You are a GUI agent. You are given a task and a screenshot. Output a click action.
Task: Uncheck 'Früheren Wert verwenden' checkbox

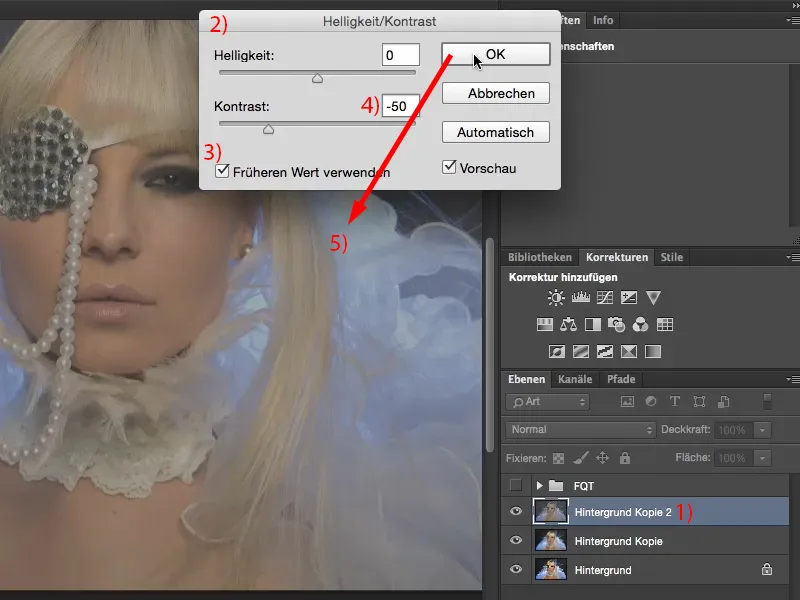point(222,171)
